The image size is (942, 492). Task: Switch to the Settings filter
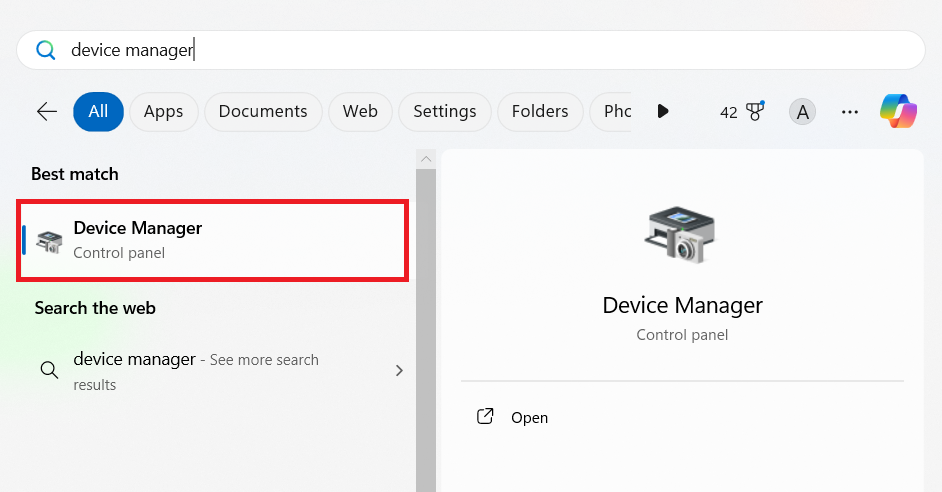point(445,111)
